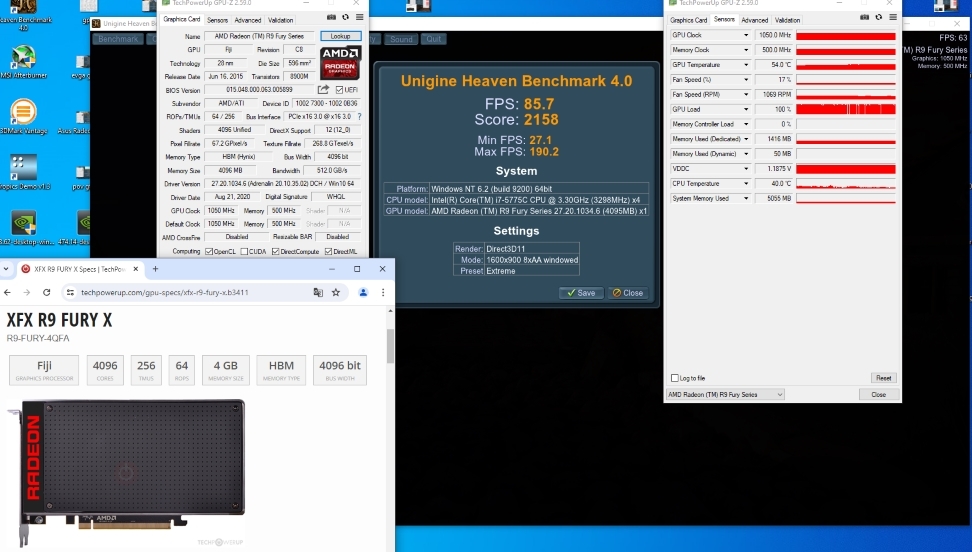972x552 pixels.
Task: Switch to Validation tab in right GPU-Z window
Action: click(787, 20)
